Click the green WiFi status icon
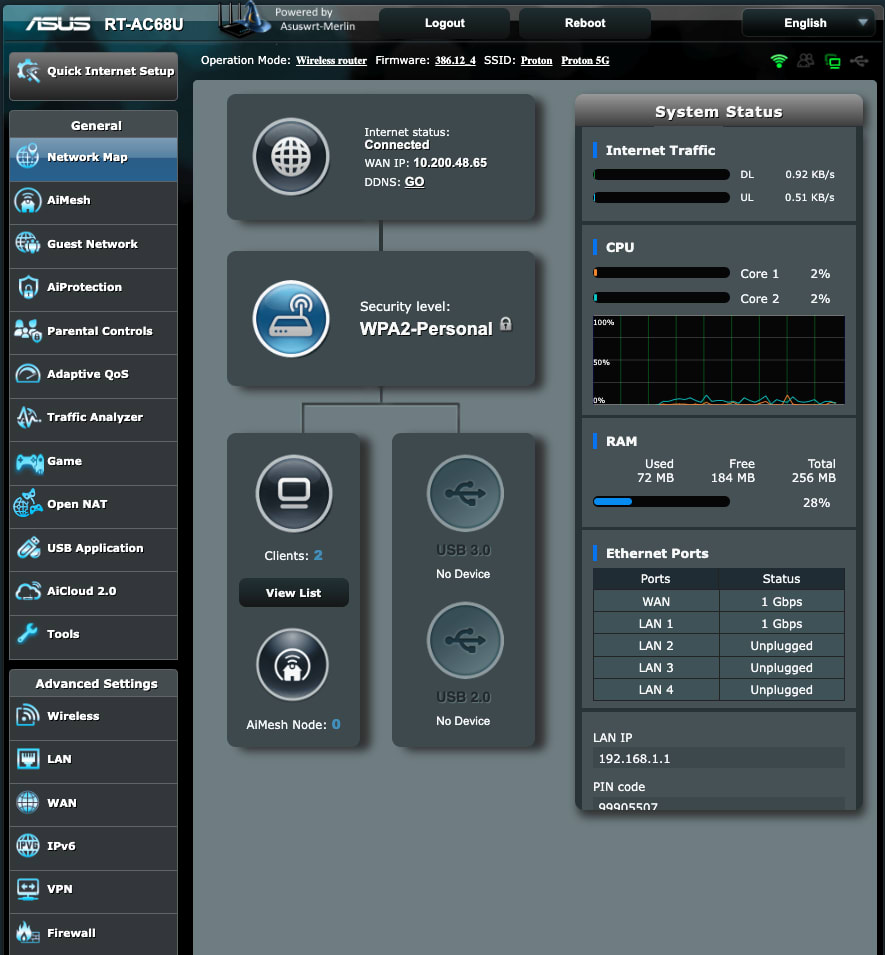The image size is (885, 955). [778, 60]
